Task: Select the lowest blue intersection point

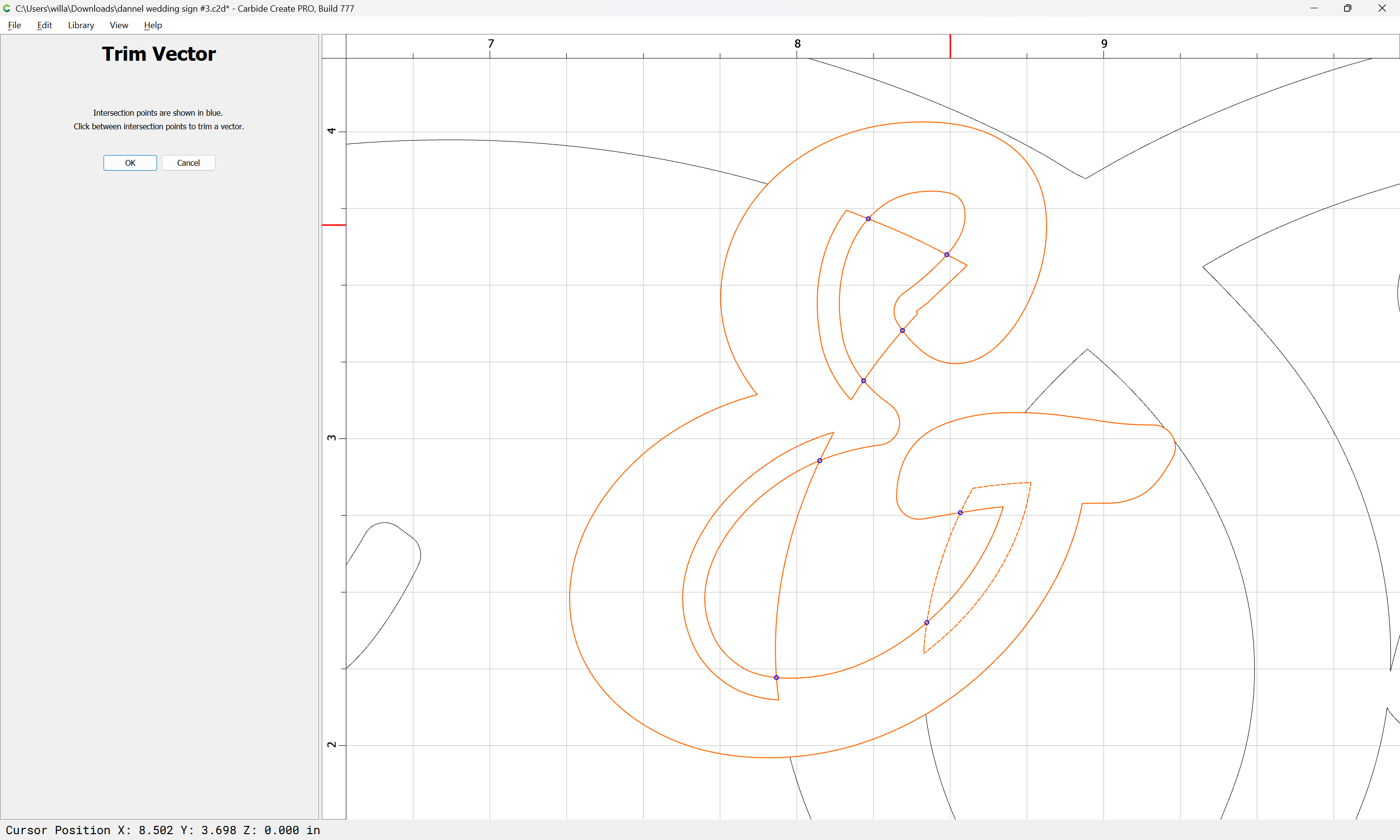Action: [776, 678]
